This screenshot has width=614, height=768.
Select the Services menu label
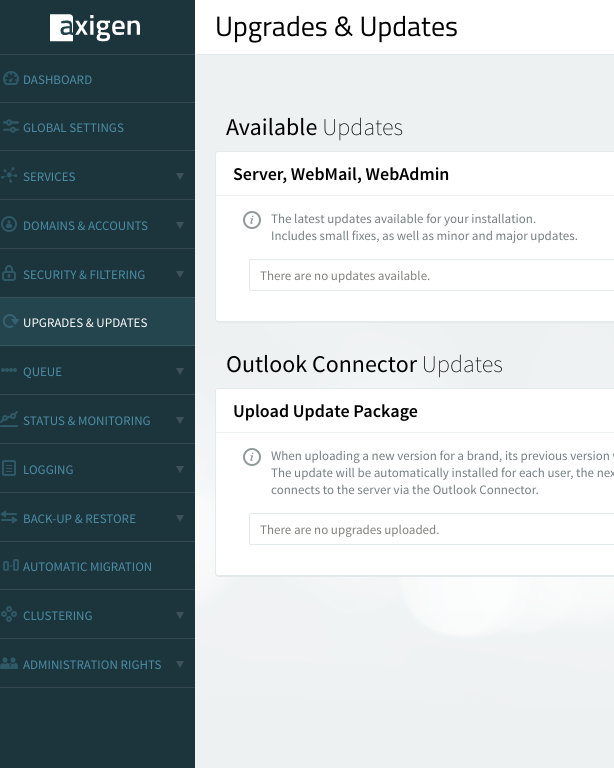(49, 177)
